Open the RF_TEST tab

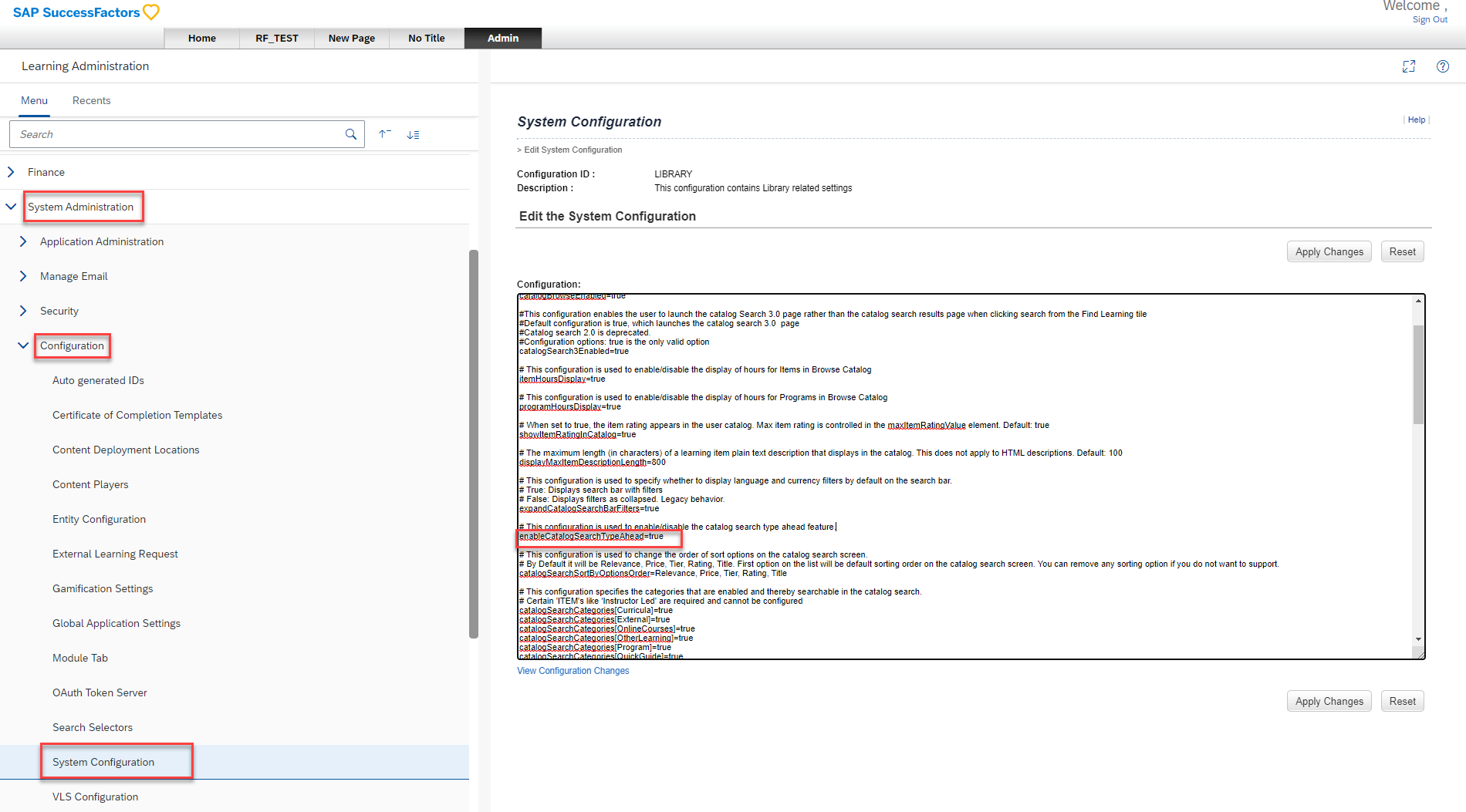[x=277, y=38]
